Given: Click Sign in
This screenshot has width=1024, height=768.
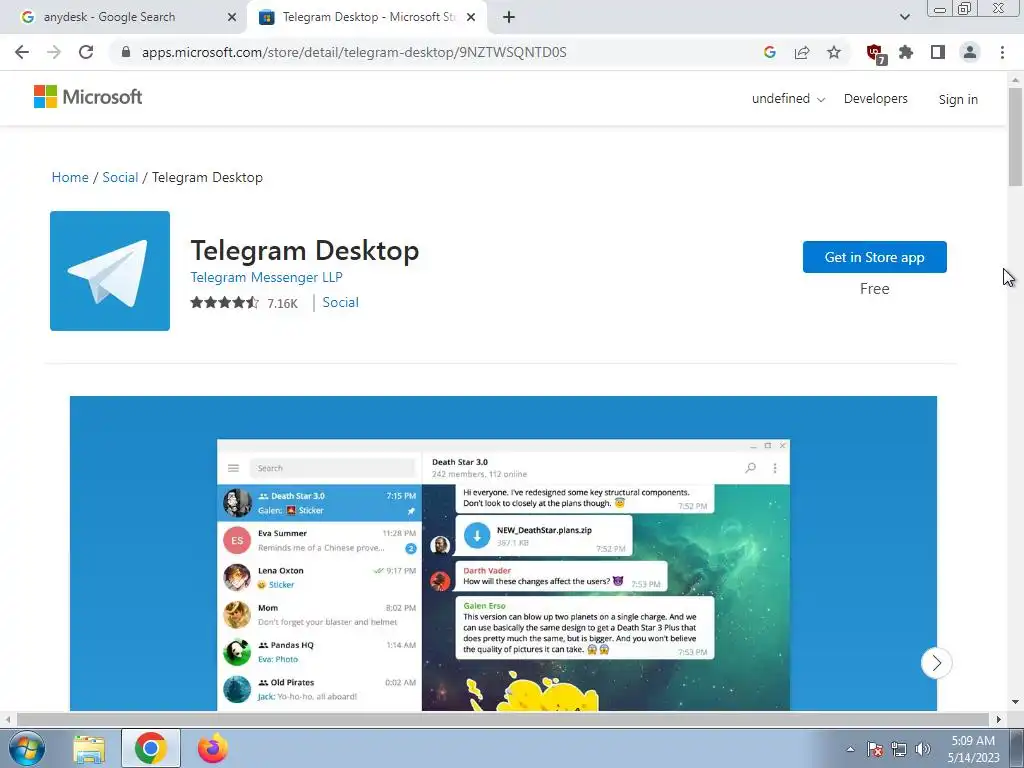Looking at the screenshot, I should (x=958, y=99).
